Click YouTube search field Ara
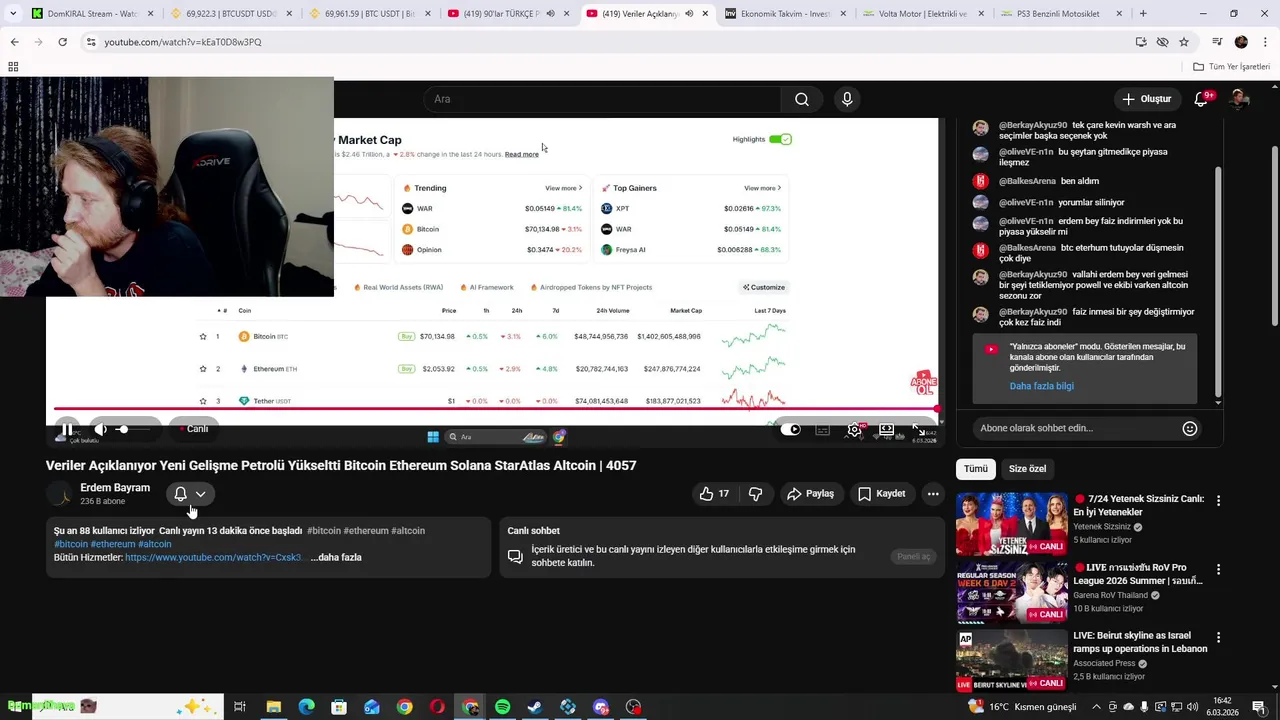Image resolution: width=1280 pixels, height=720 pixels. pos(603,99)
